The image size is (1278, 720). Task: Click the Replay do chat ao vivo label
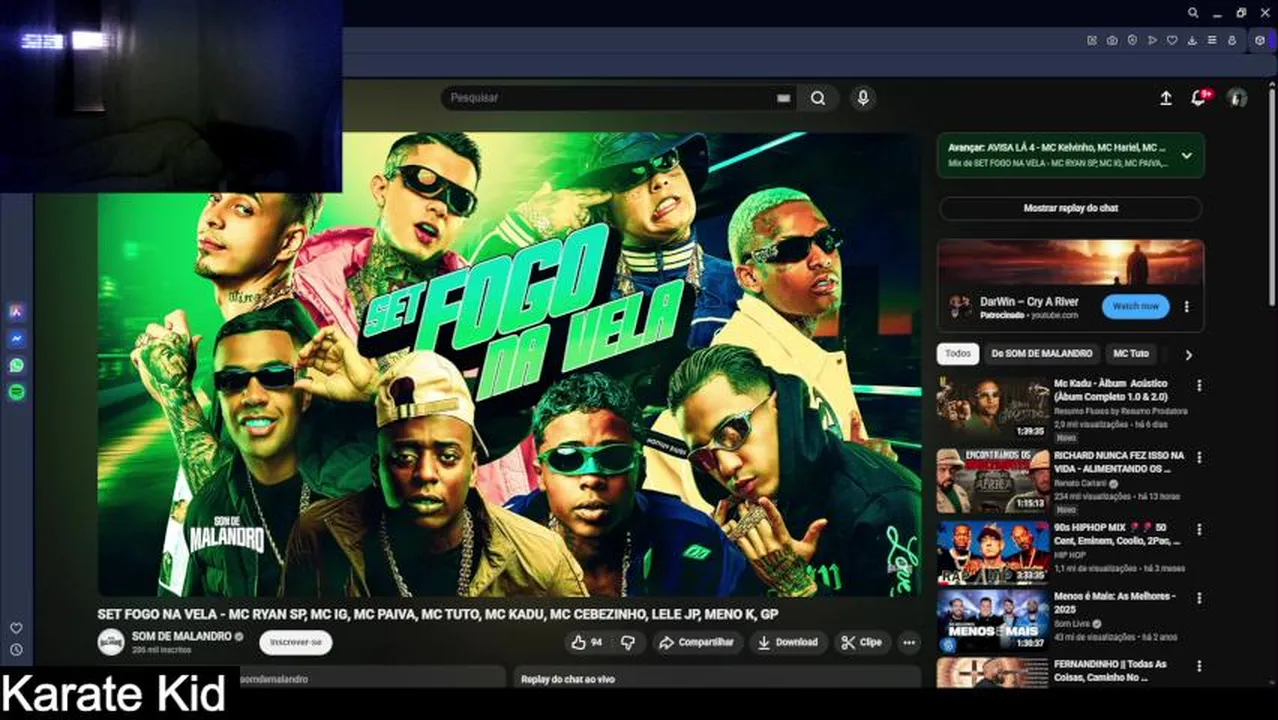pos(568,679)
